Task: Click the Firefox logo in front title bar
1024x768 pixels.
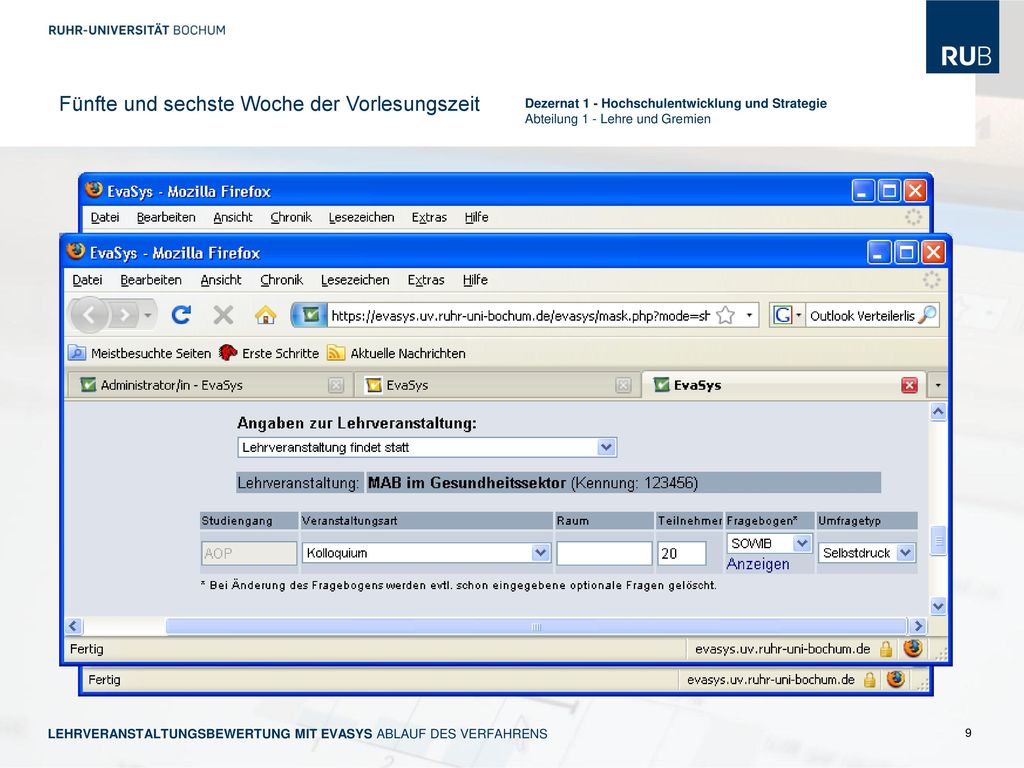Action: 76,251
